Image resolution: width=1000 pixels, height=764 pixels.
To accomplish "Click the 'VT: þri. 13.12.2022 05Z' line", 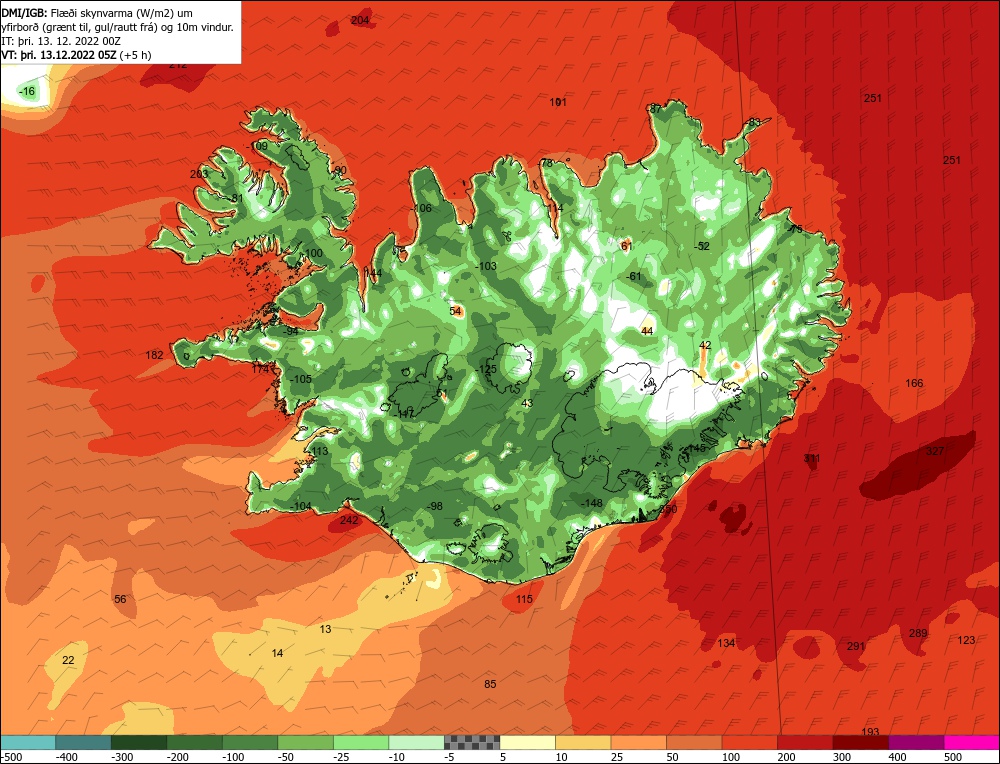I will tap(77, 55).
